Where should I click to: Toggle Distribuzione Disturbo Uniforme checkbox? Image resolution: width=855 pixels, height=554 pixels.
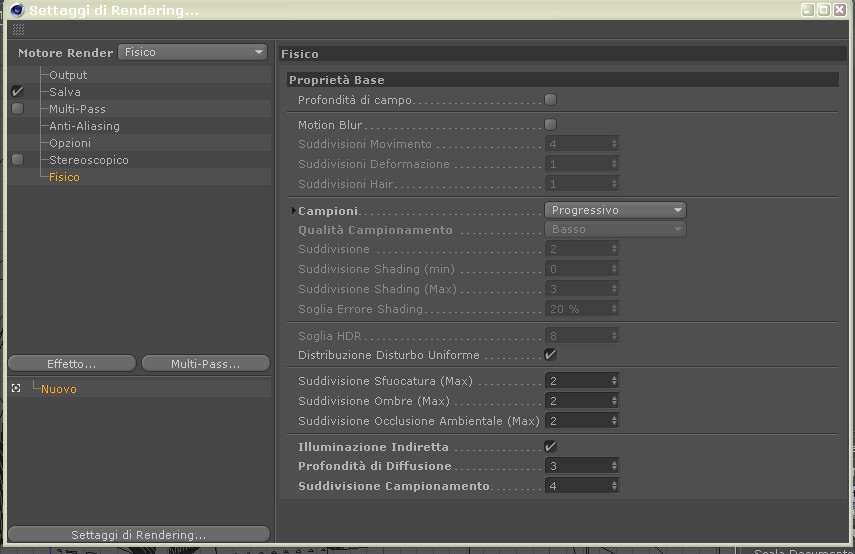pyautogui.click(x=551, y=354)
